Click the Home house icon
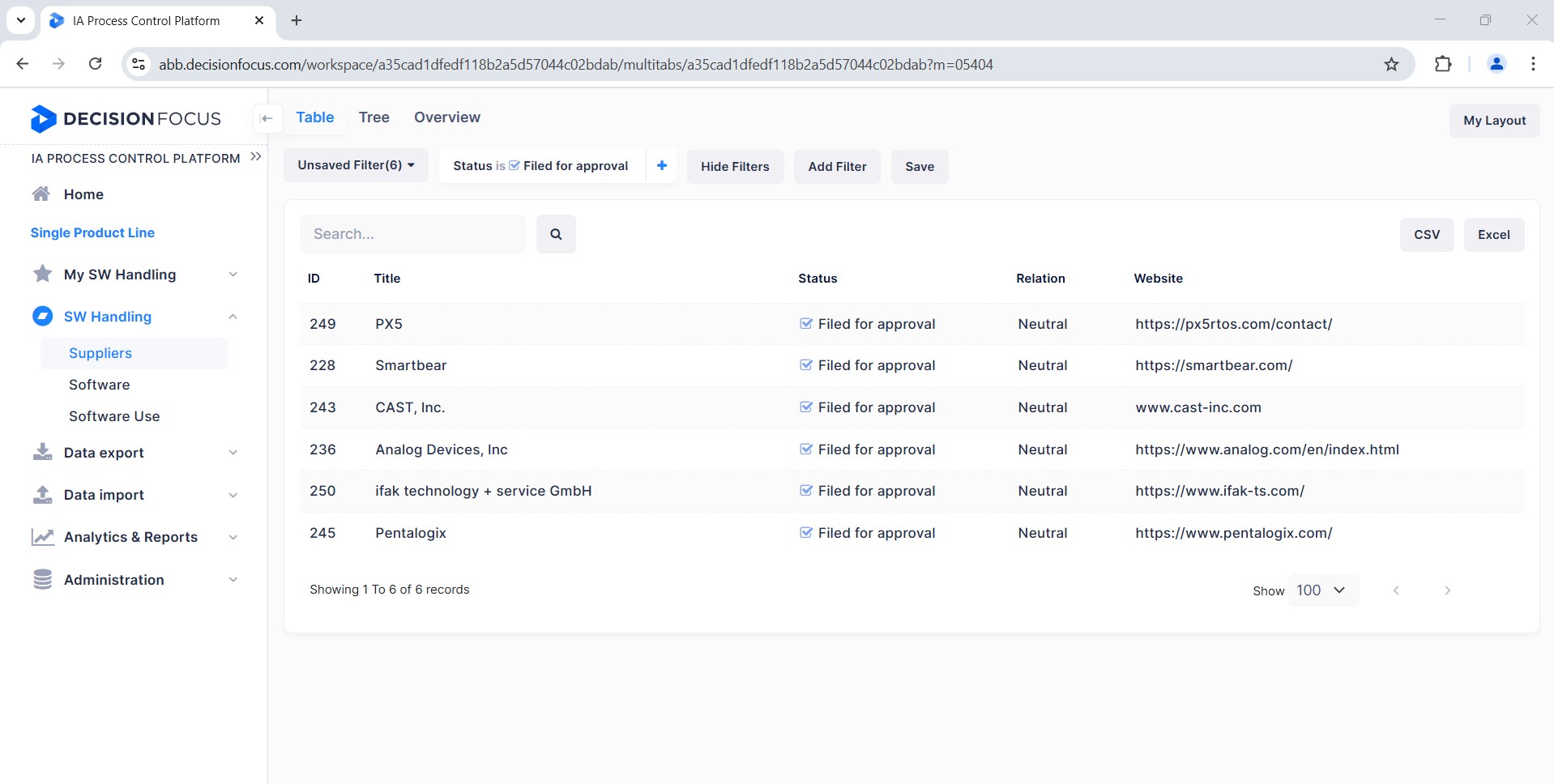The image size is (1554, 784). 41,194
